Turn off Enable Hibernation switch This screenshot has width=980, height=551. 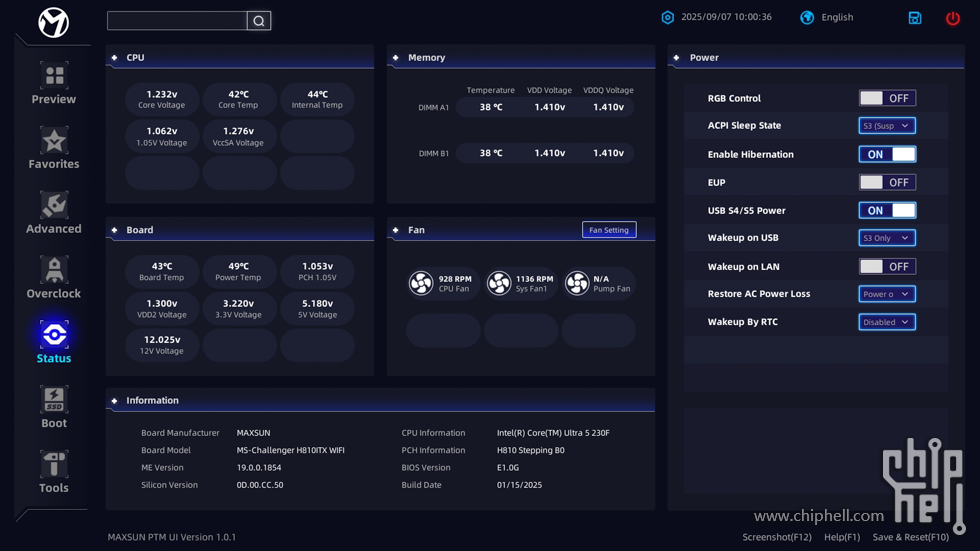tap(888, 154)
